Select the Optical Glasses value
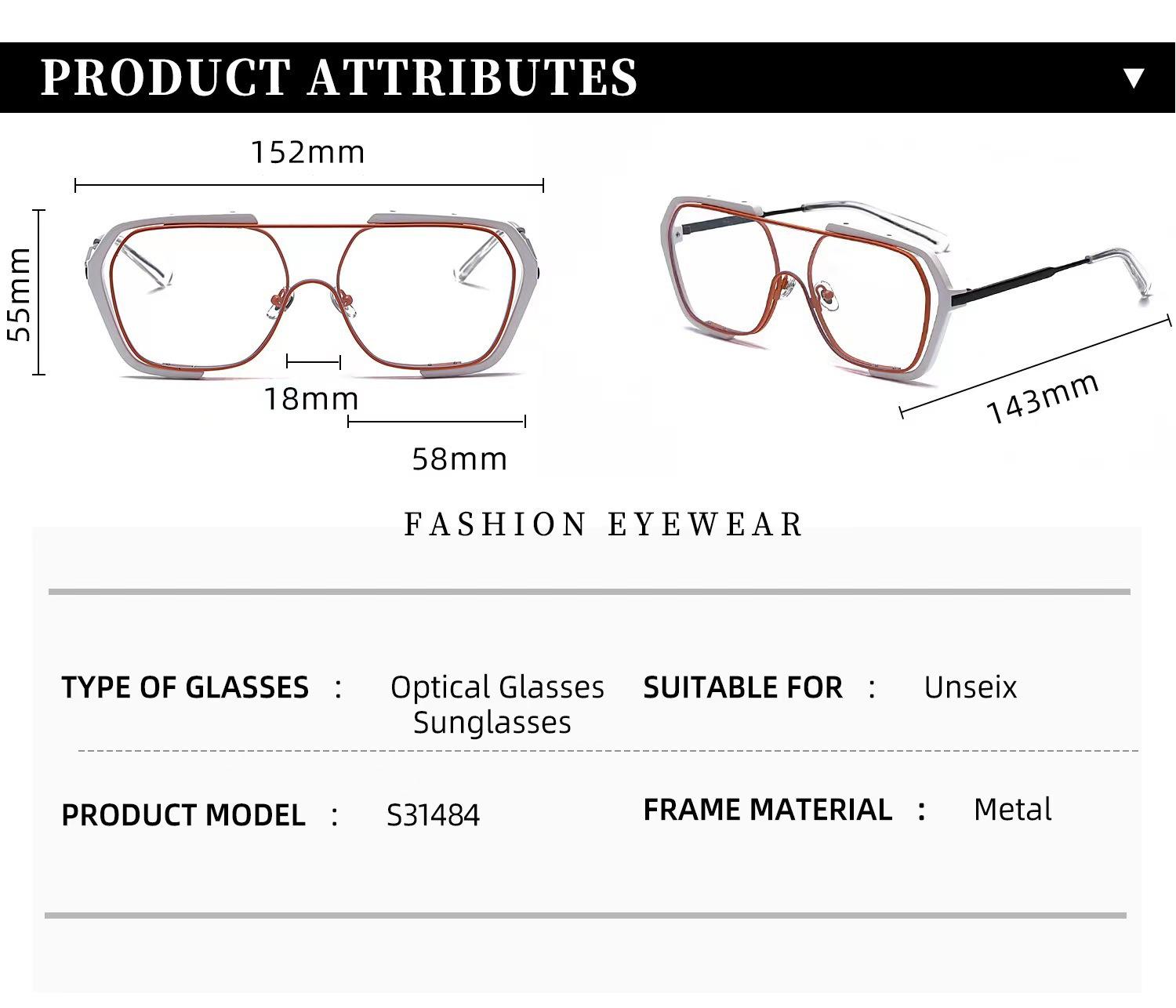 (497, 687)
